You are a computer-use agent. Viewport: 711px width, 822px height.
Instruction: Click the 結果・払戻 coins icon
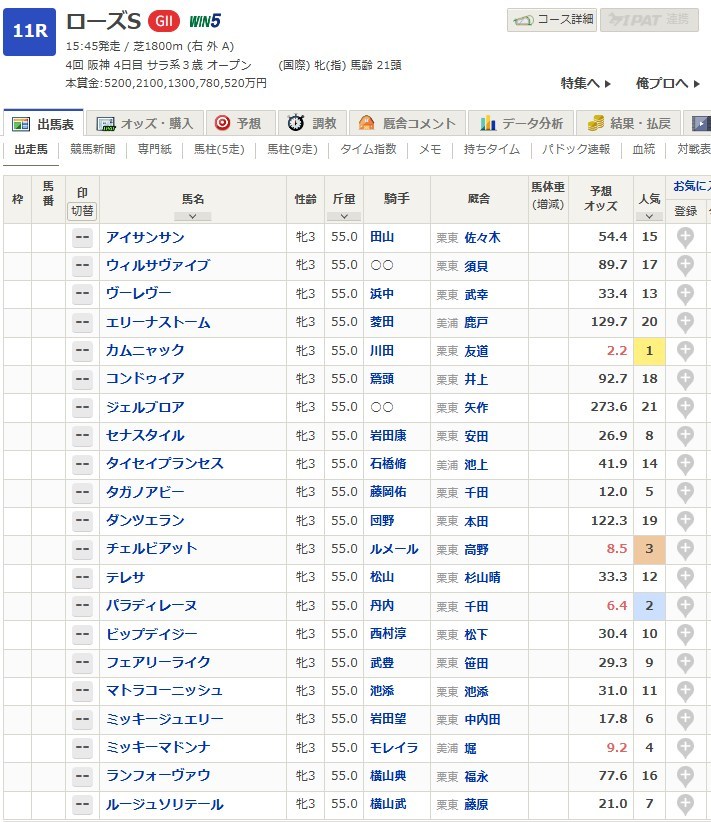[596, 124]
